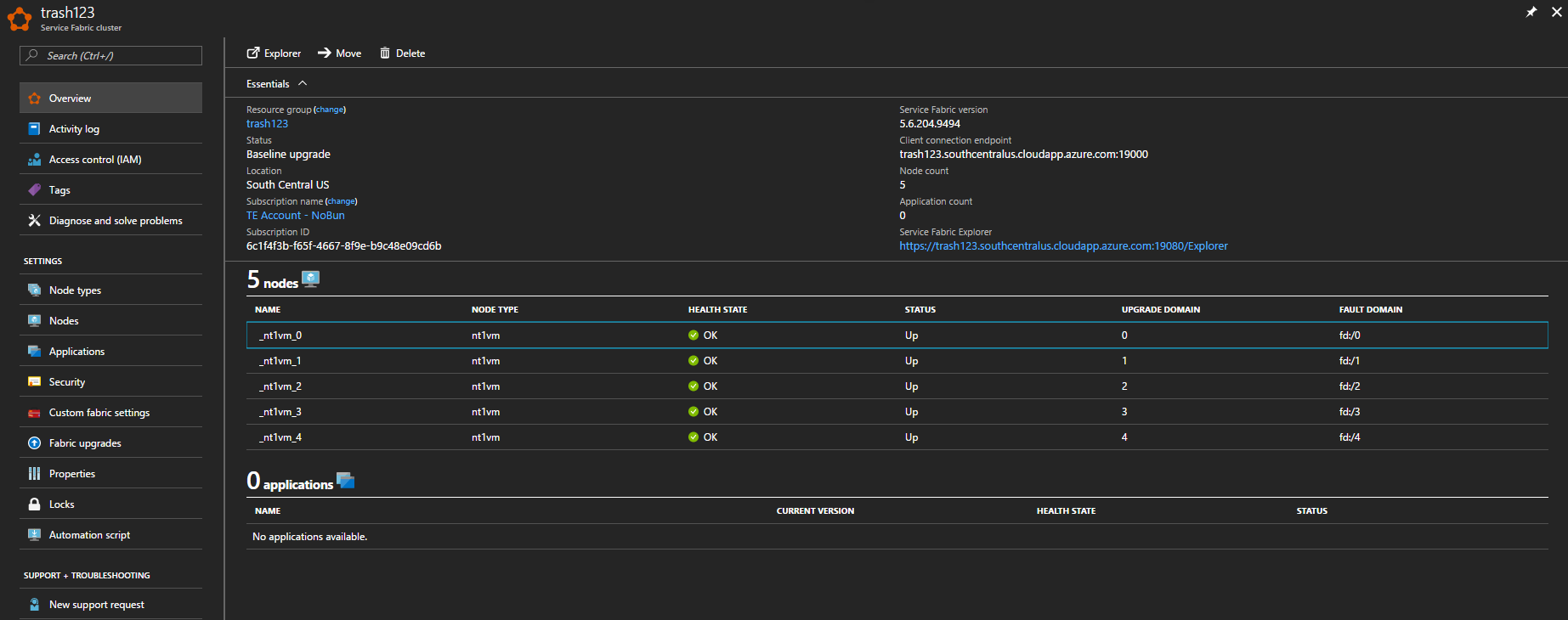Open Explorer from the toolbar
The height and width of the screenshot is (620, 1568).
[x=274, y=53]
